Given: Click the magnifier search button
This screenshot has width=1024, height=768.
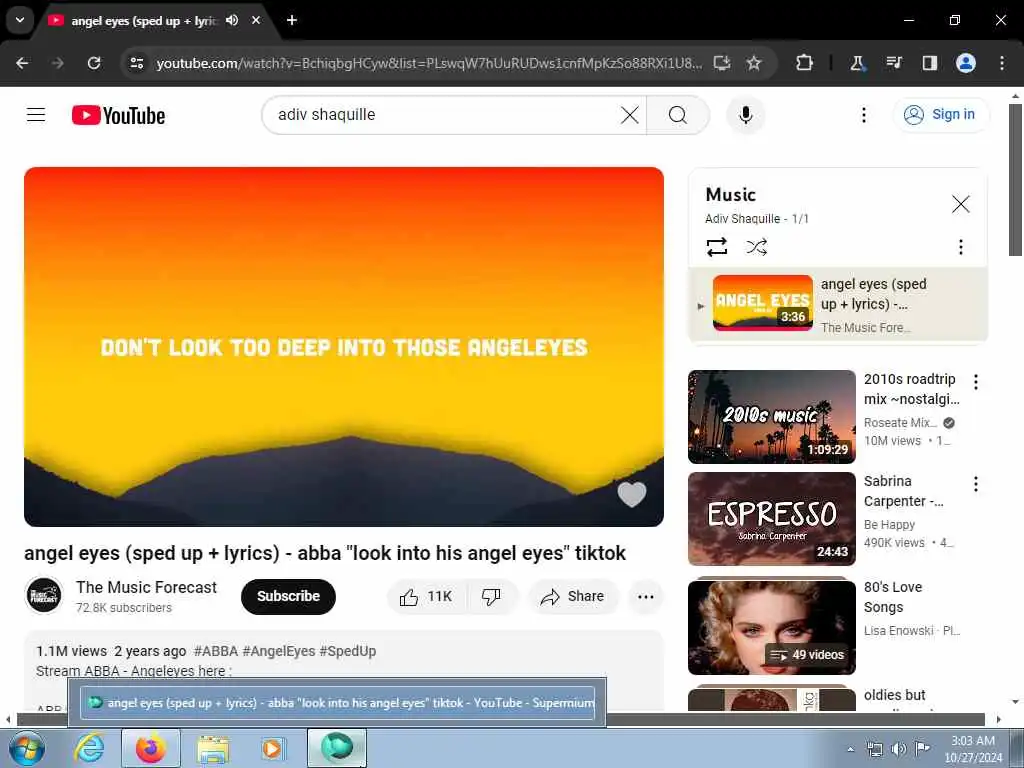Looking at the screenshot, I should [x=678, y=115].
